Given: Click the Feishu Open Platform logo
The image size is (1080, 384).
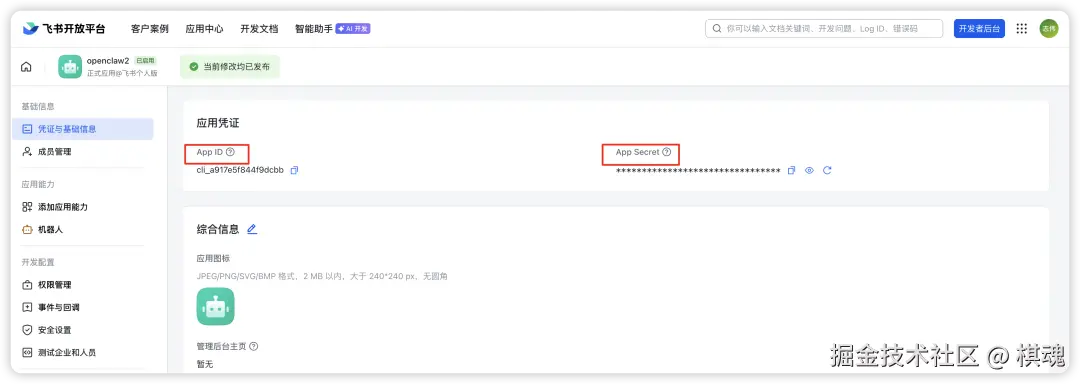Looking at the screenshot, I should click(x=64, y=29).
